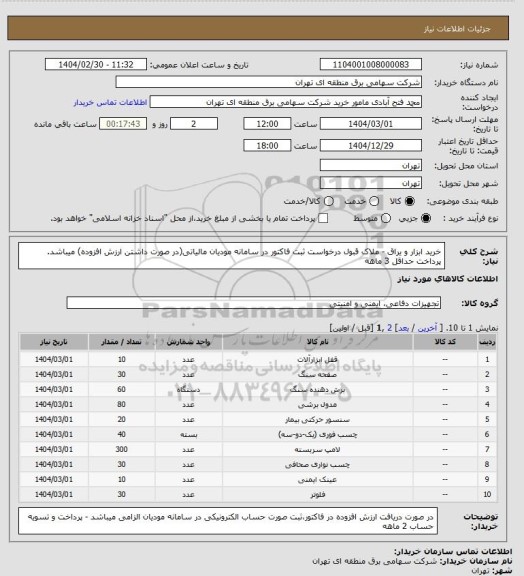
Task: Select the کالا/خدمت radio button
Action: point(329,201)
